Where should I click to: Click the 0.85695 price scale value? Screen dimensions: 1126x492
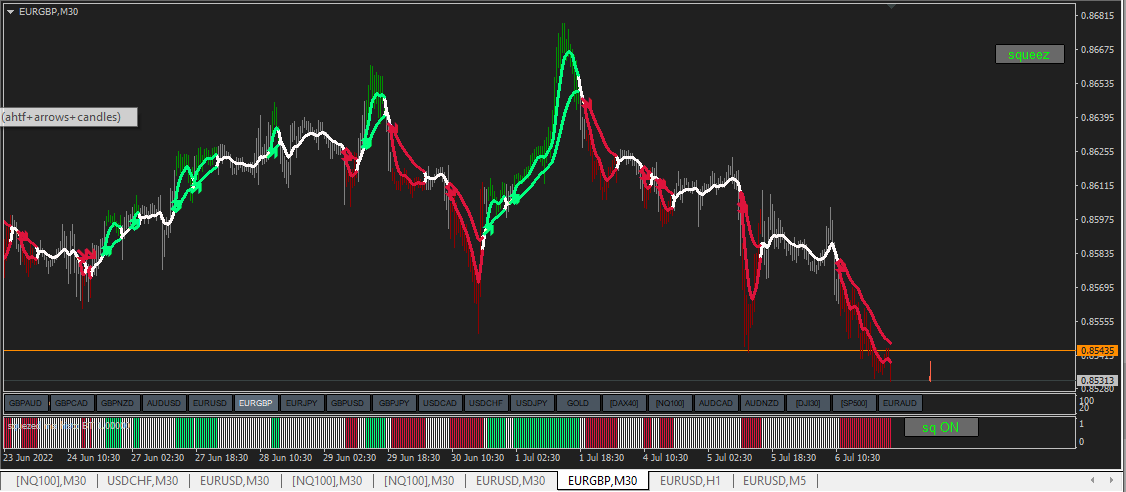click(x=1099, y=287)
